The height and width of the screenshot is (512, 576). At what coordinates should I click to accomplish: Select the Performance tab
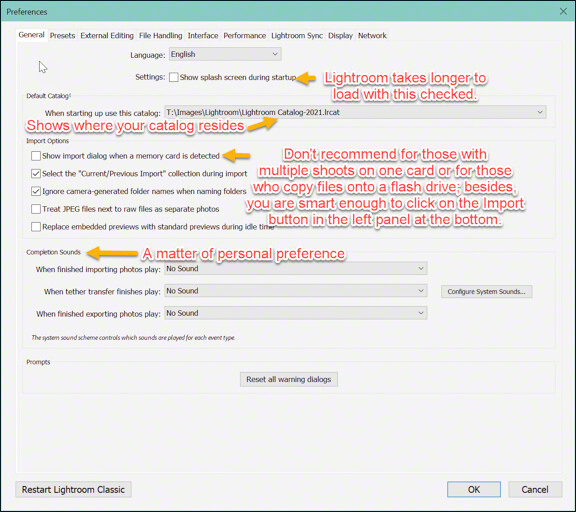(x=245, y=36)
